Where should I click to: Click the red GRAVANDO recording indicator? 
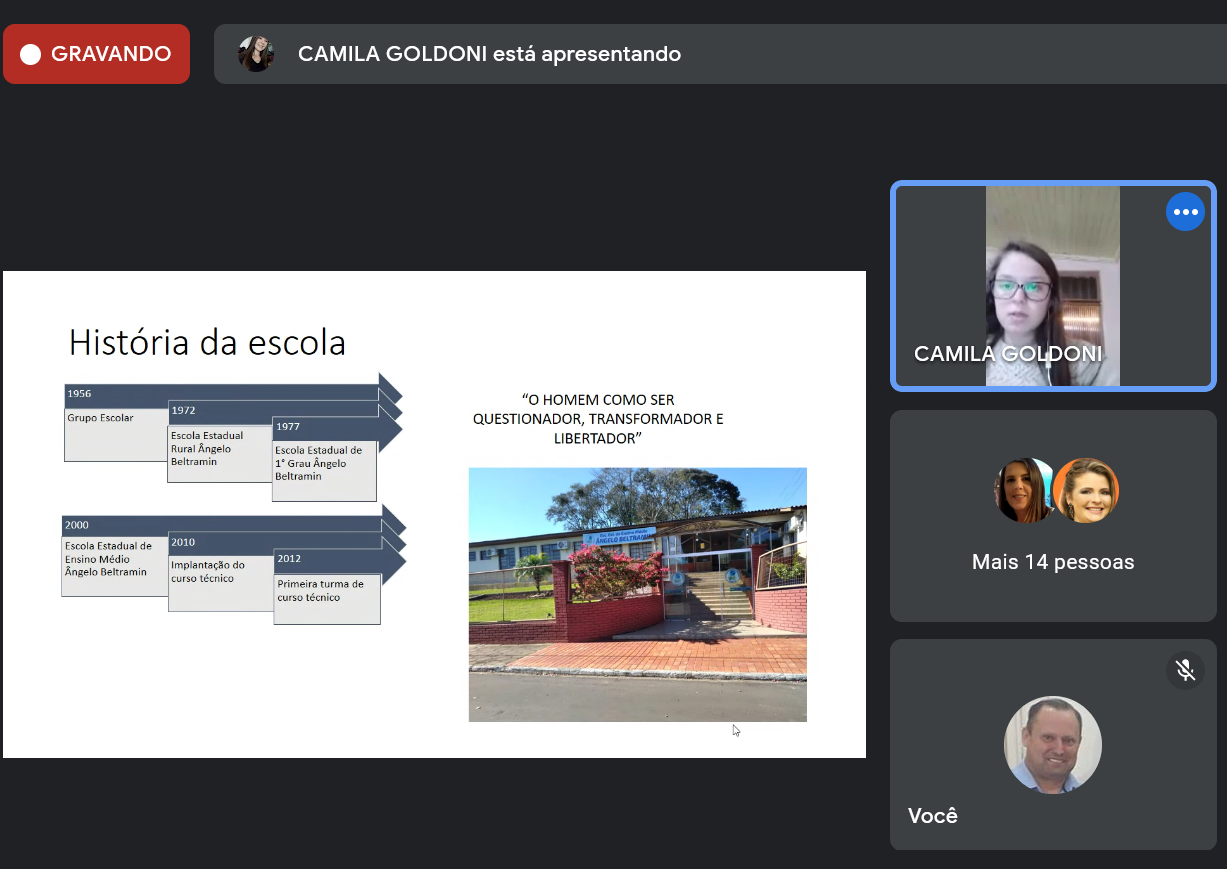click(96, 54)
